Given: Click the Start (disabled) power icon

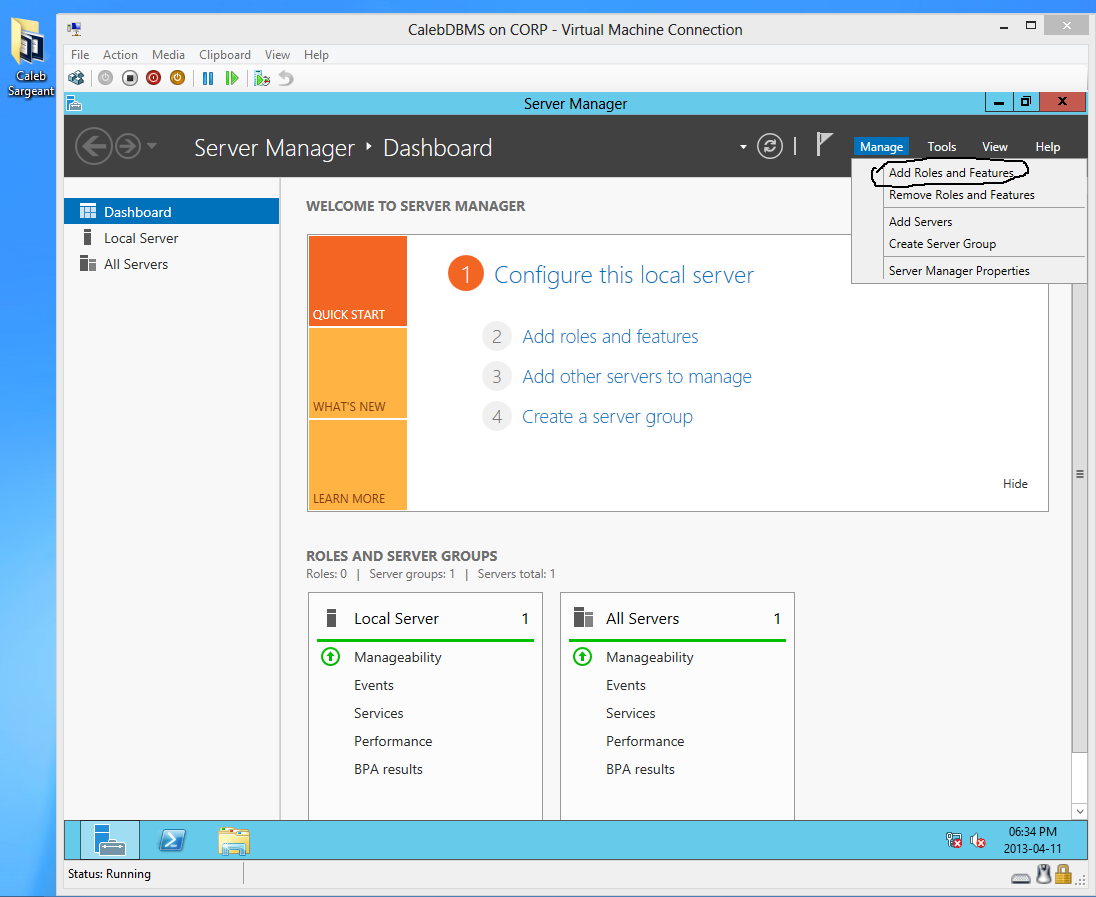Looking at the screenshot, I should tap(106, 78).
